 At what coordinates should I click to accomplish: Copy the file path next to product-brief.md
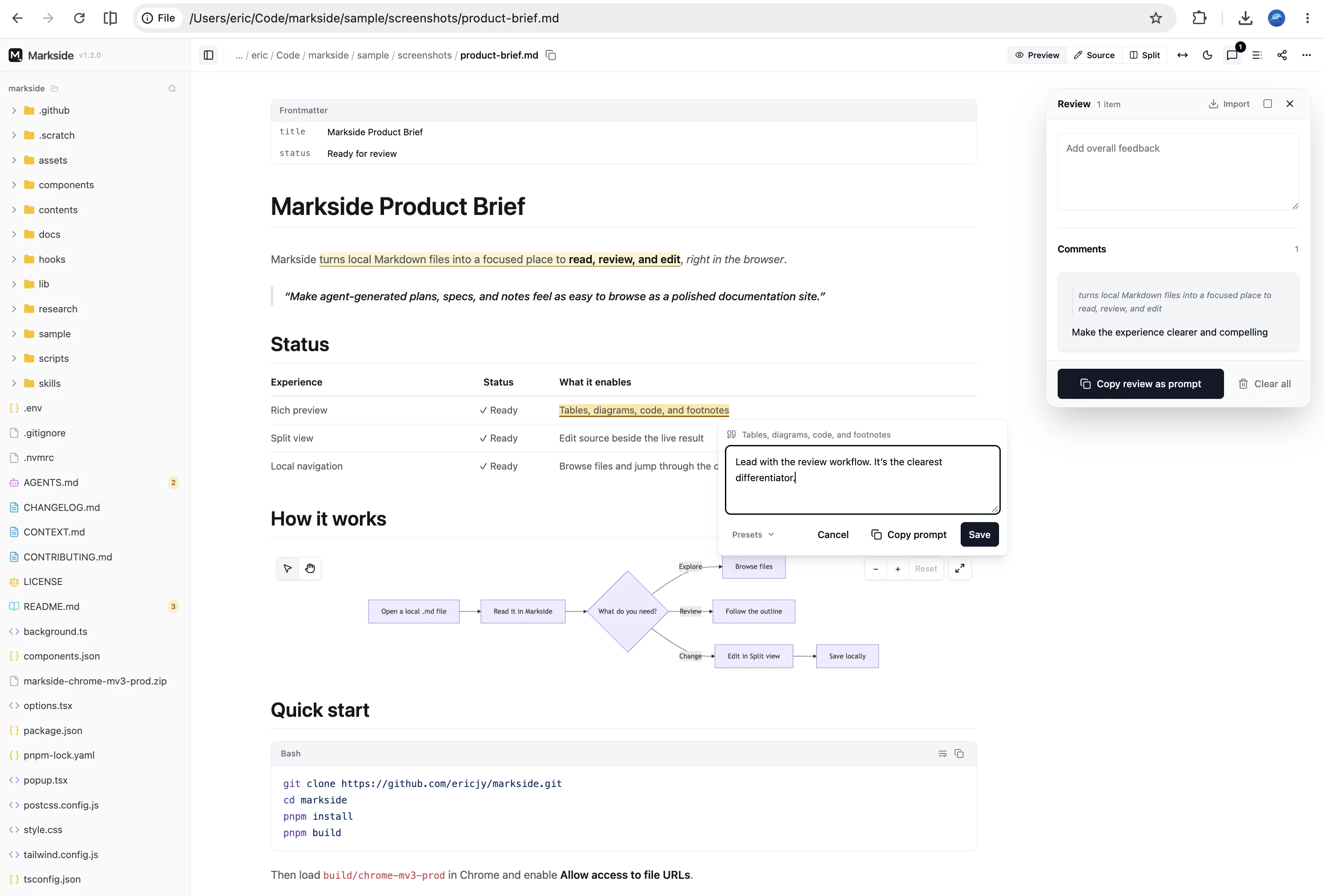551,55
